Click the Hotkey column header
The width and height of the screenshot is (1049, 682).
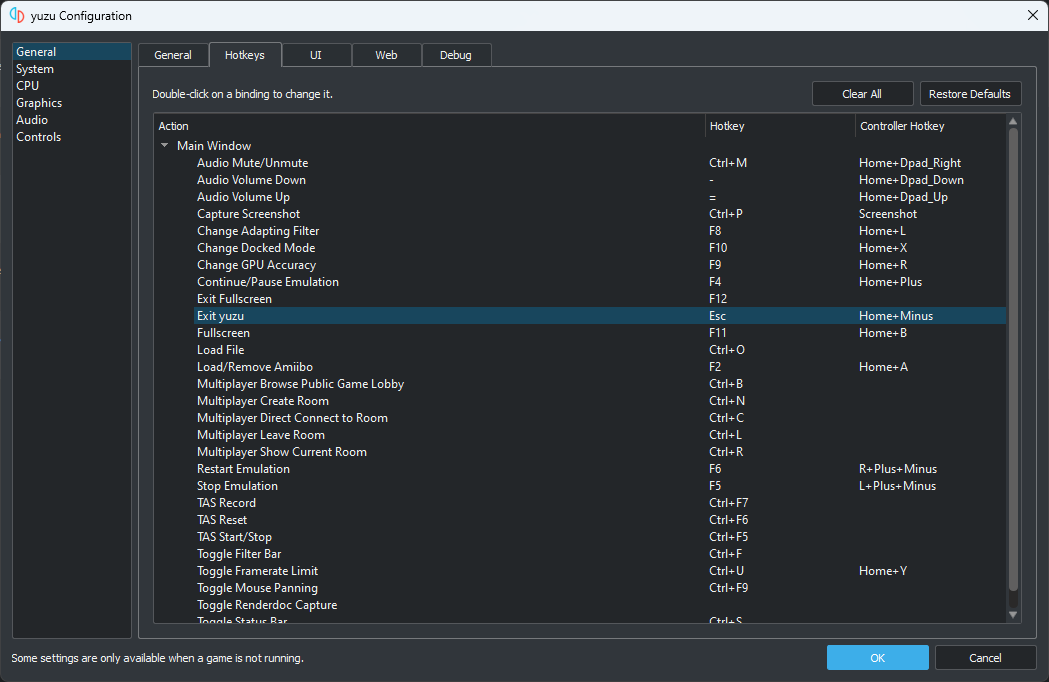[x=780, y=126]
